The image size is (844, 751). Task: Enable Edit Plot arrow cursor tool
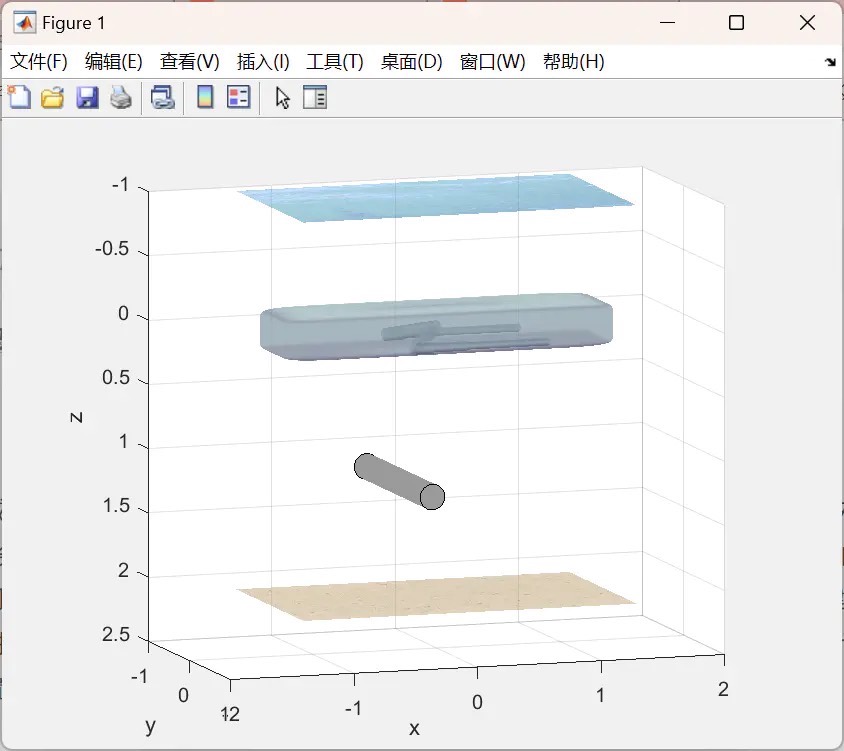[283, 98]
